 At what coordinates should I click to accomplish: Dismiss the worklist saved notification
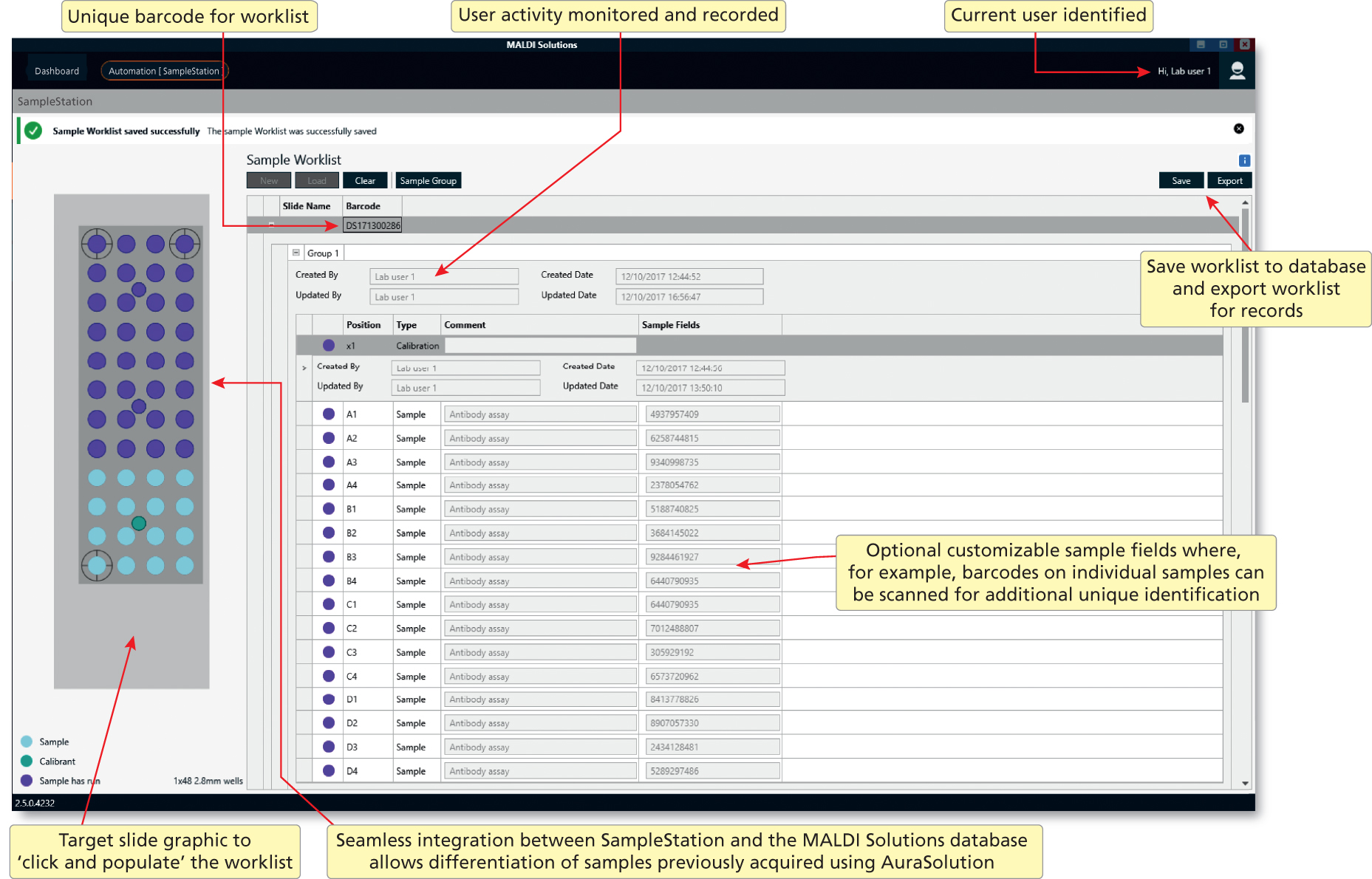1238,129
